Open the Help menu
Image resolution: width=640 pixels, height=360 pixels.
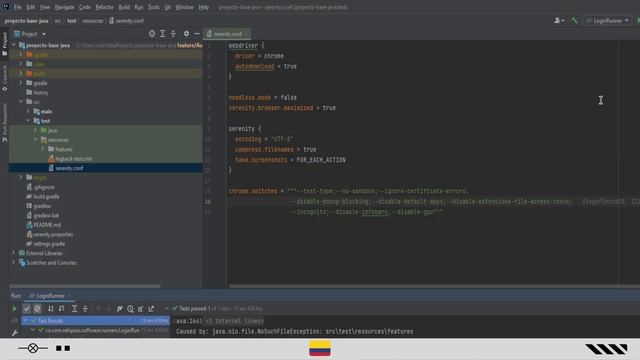click(x=203, y=7)
